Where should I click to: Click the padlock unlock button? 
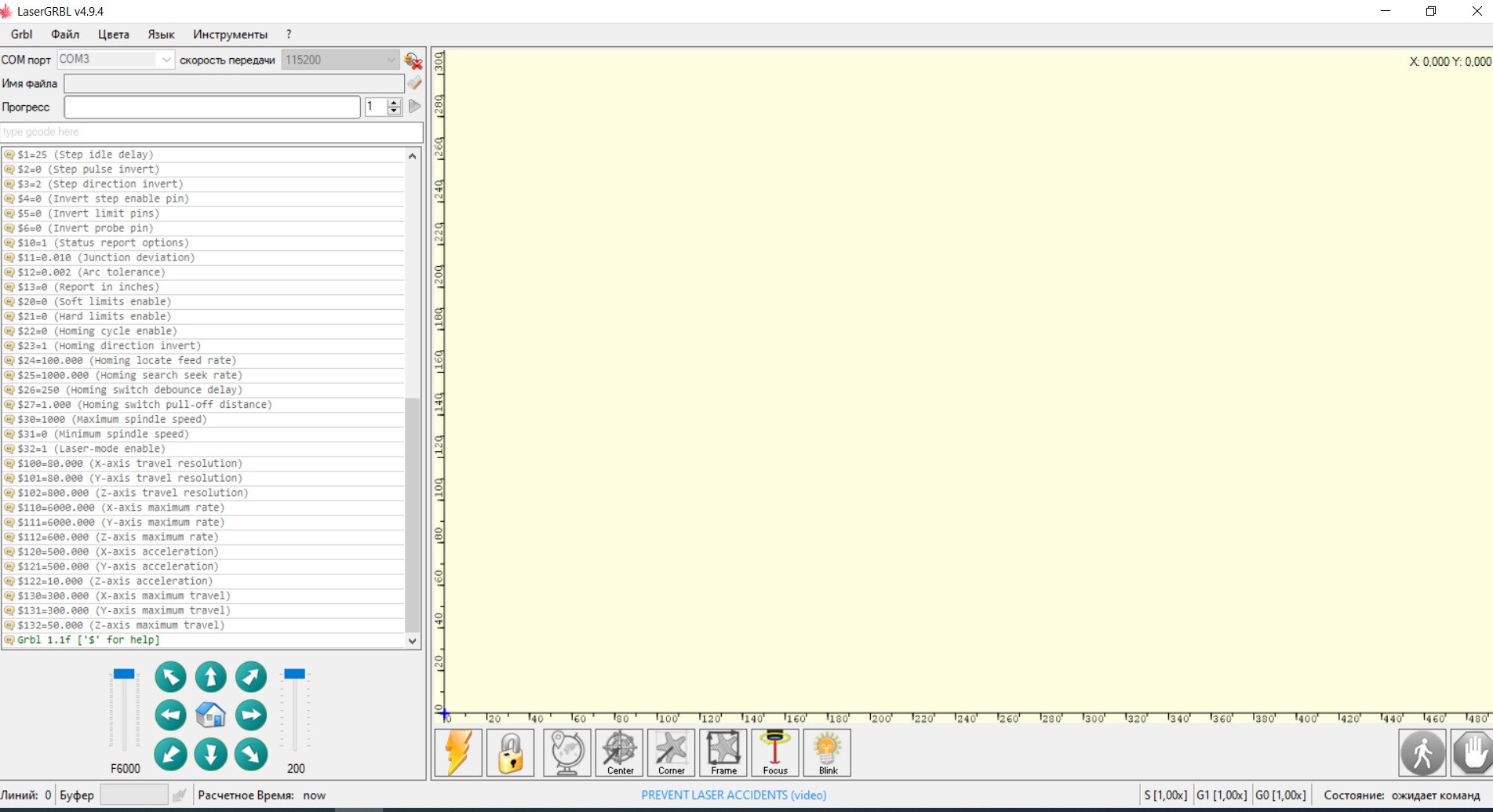tap(511, 752)
